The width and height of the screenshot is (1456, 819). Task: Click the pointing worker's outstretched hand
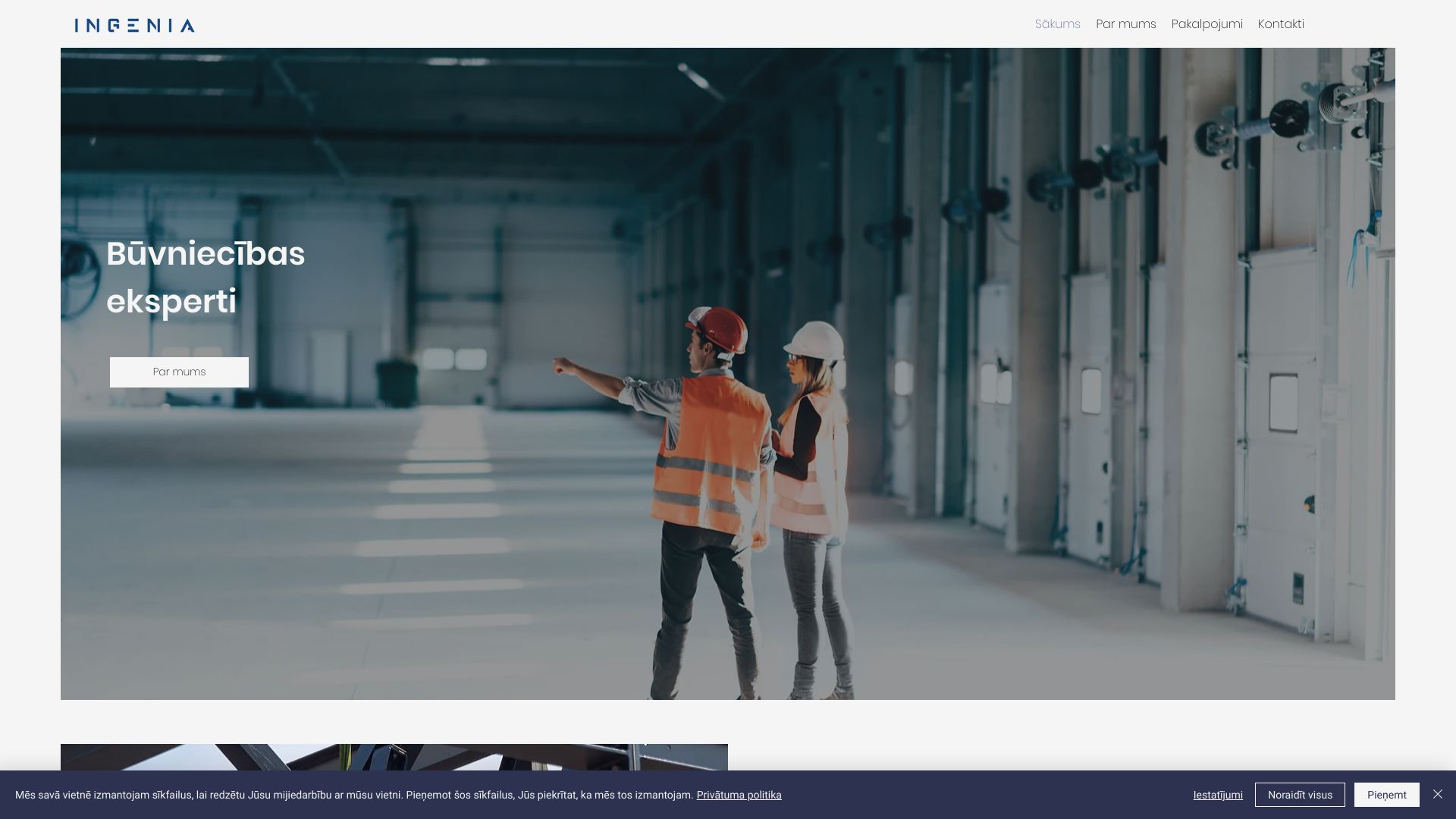[563, 366]
